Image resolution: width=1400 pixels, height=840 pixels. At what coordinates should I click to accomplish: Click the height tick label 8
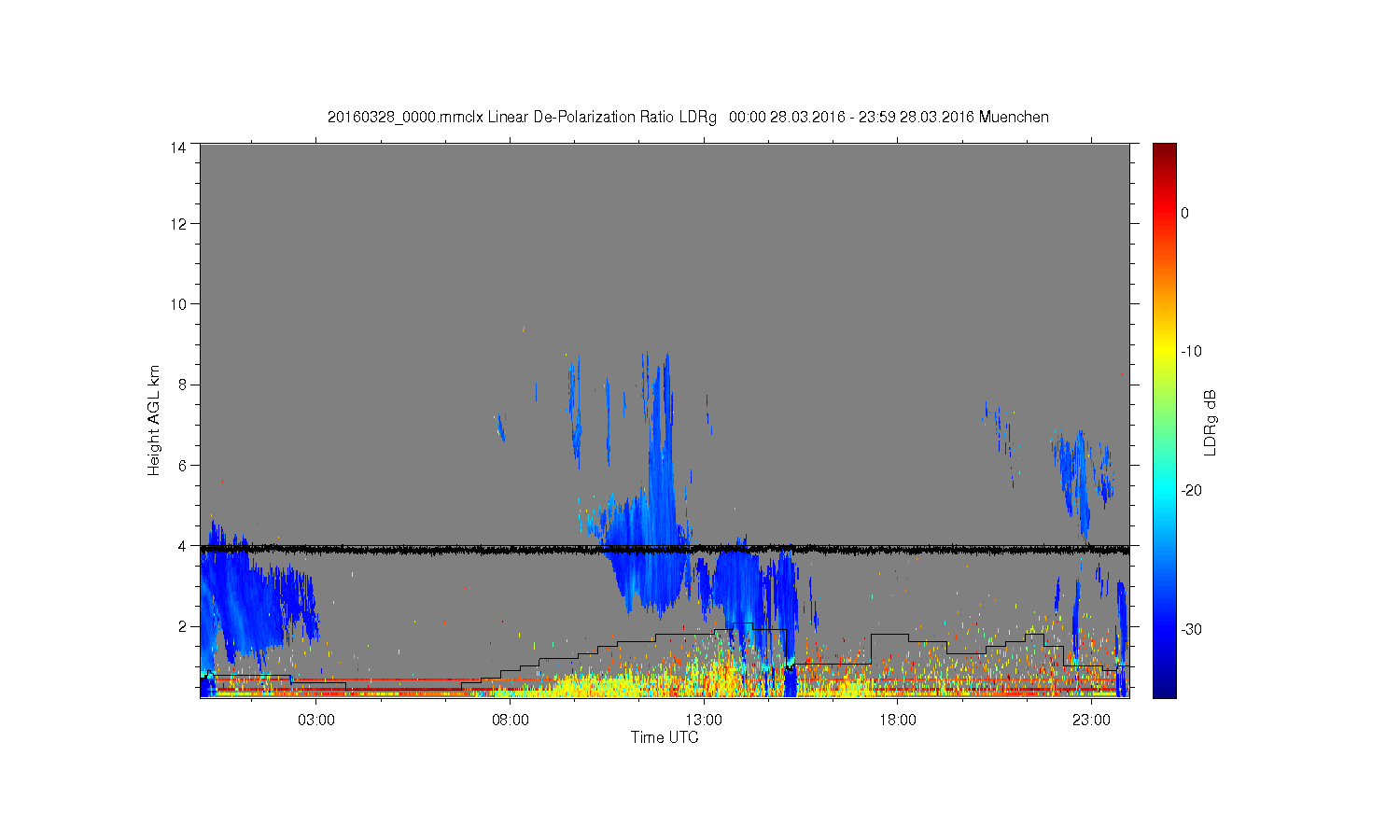coord(182,385)
